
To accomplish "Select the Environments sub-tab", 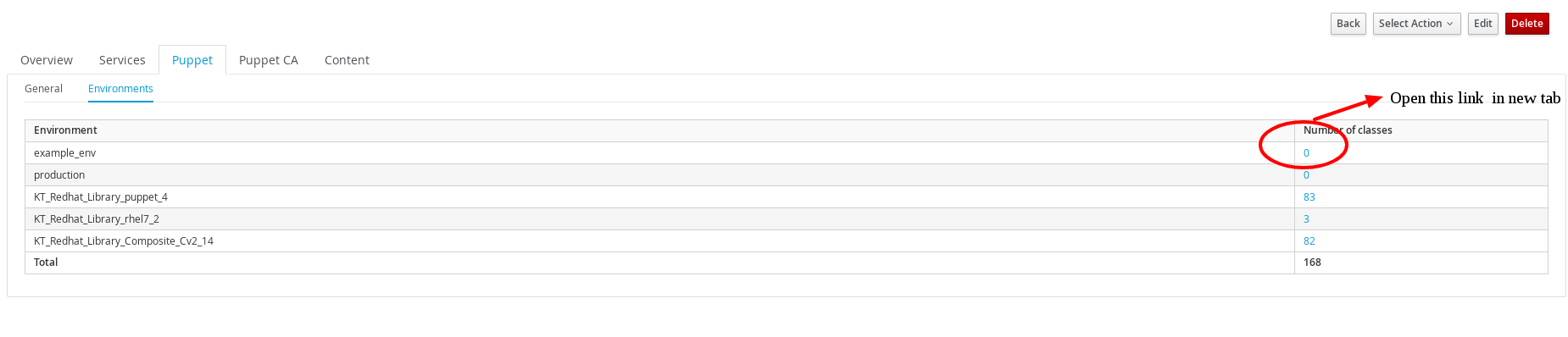I will pyautogui.click(x=120, y=89).
